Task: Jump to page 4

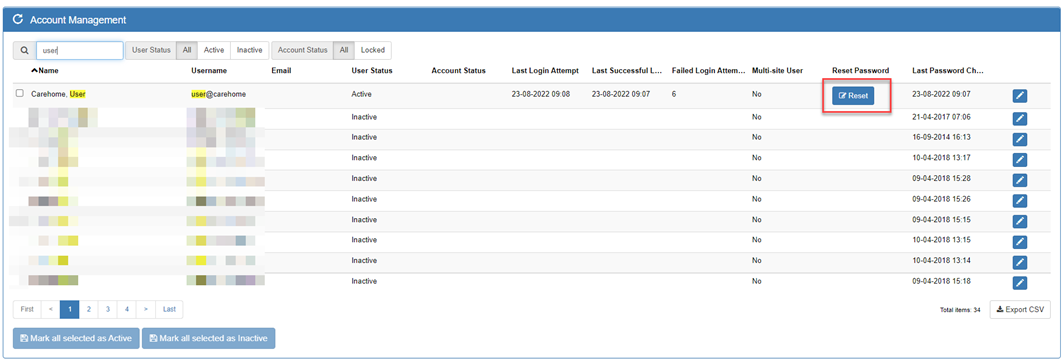Action: click(127, 309)
